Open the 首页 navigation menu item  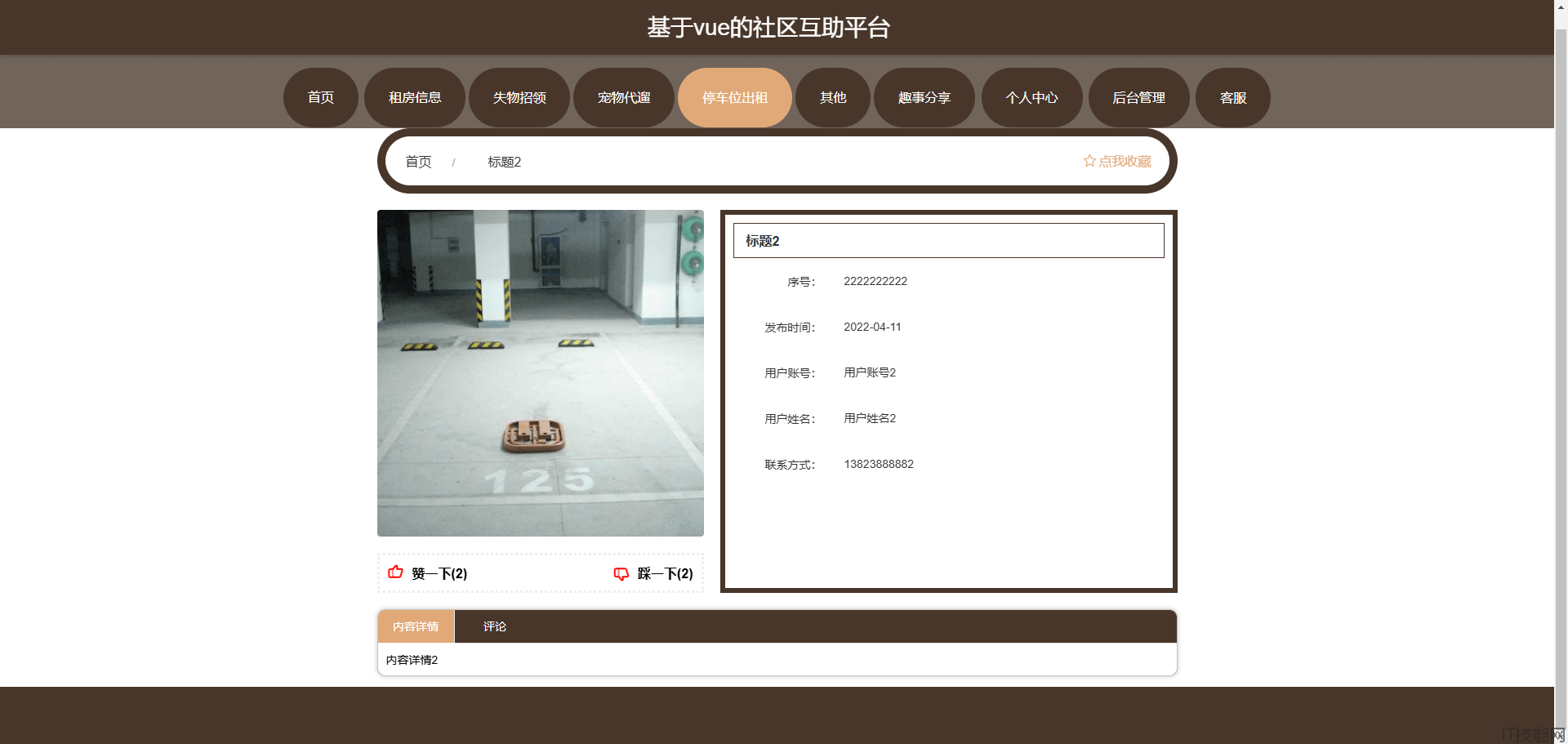(321, 97)
